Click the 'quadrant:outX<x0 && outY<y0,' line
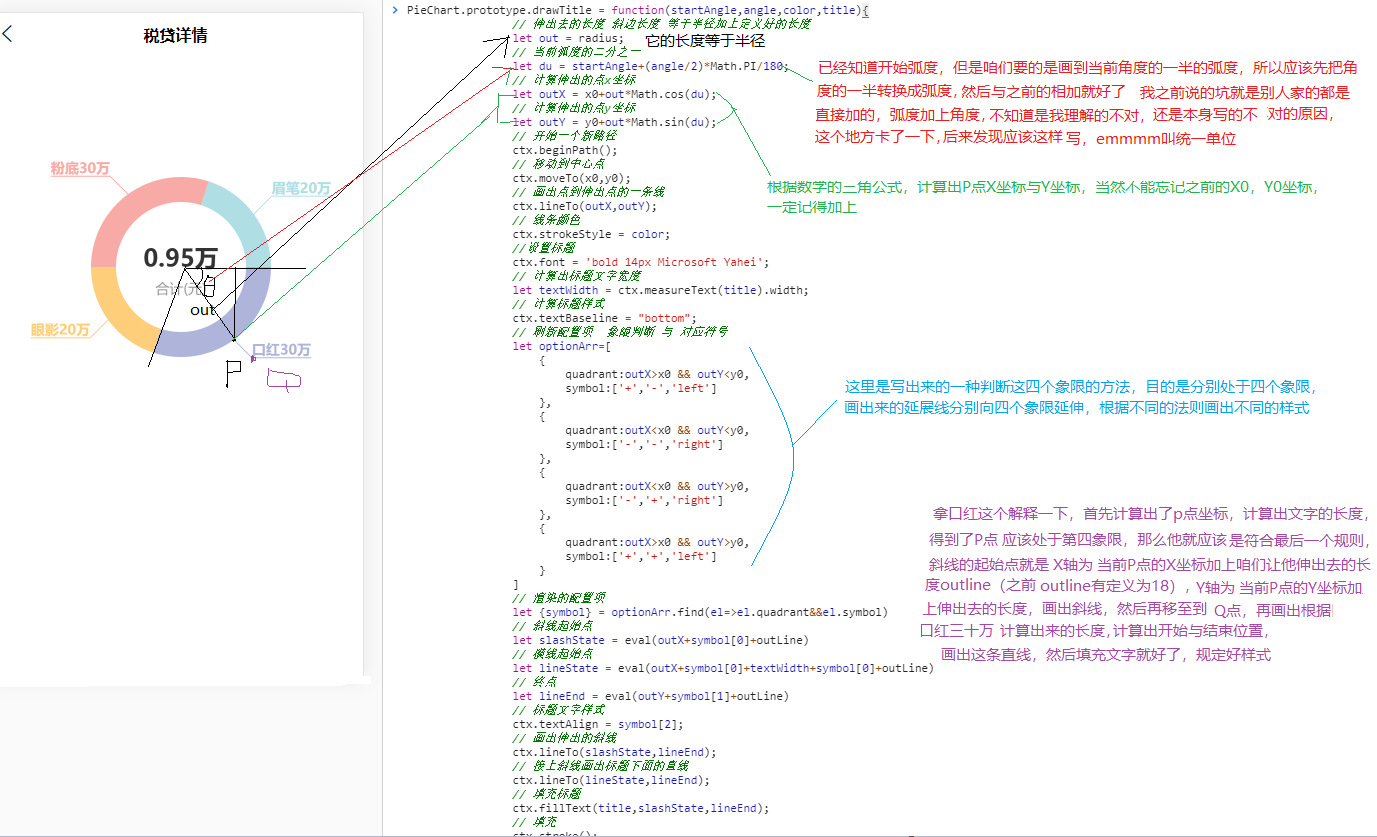1377x837 pixels. [657, 430]
